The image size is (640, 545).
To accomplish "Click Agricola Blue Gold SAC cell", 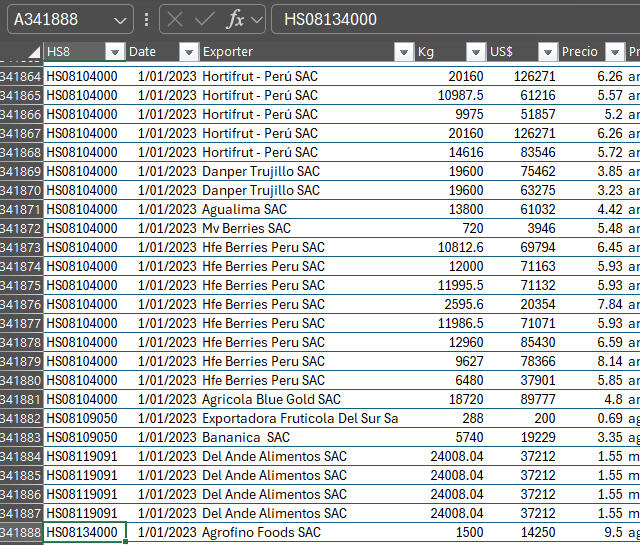I will 307,399.
